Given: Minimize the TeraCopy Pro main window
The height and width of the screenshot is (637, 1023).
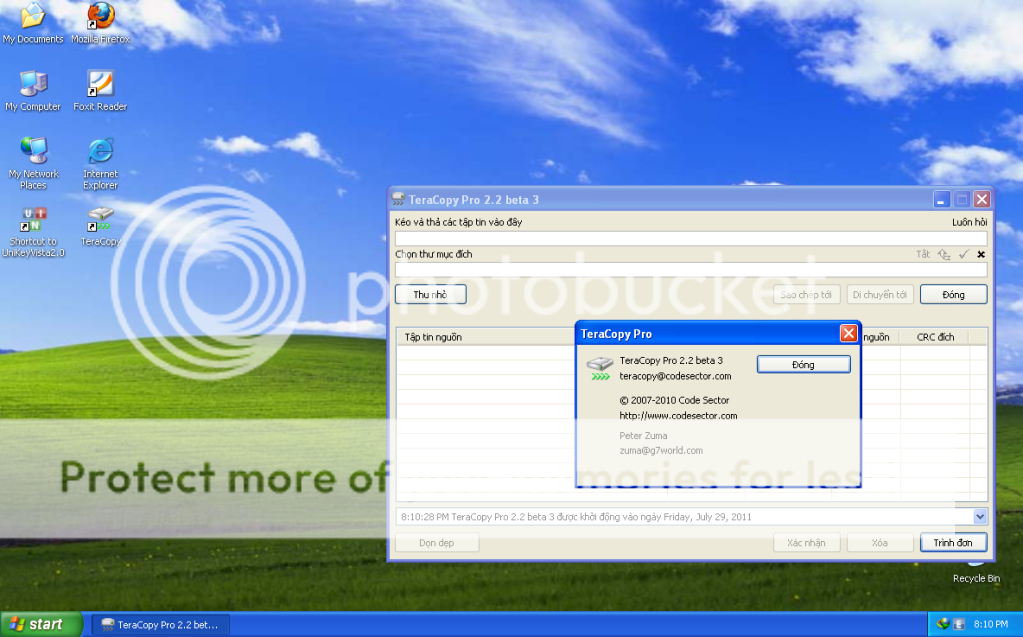Looking at the screenshot, I should click(941, 199).
